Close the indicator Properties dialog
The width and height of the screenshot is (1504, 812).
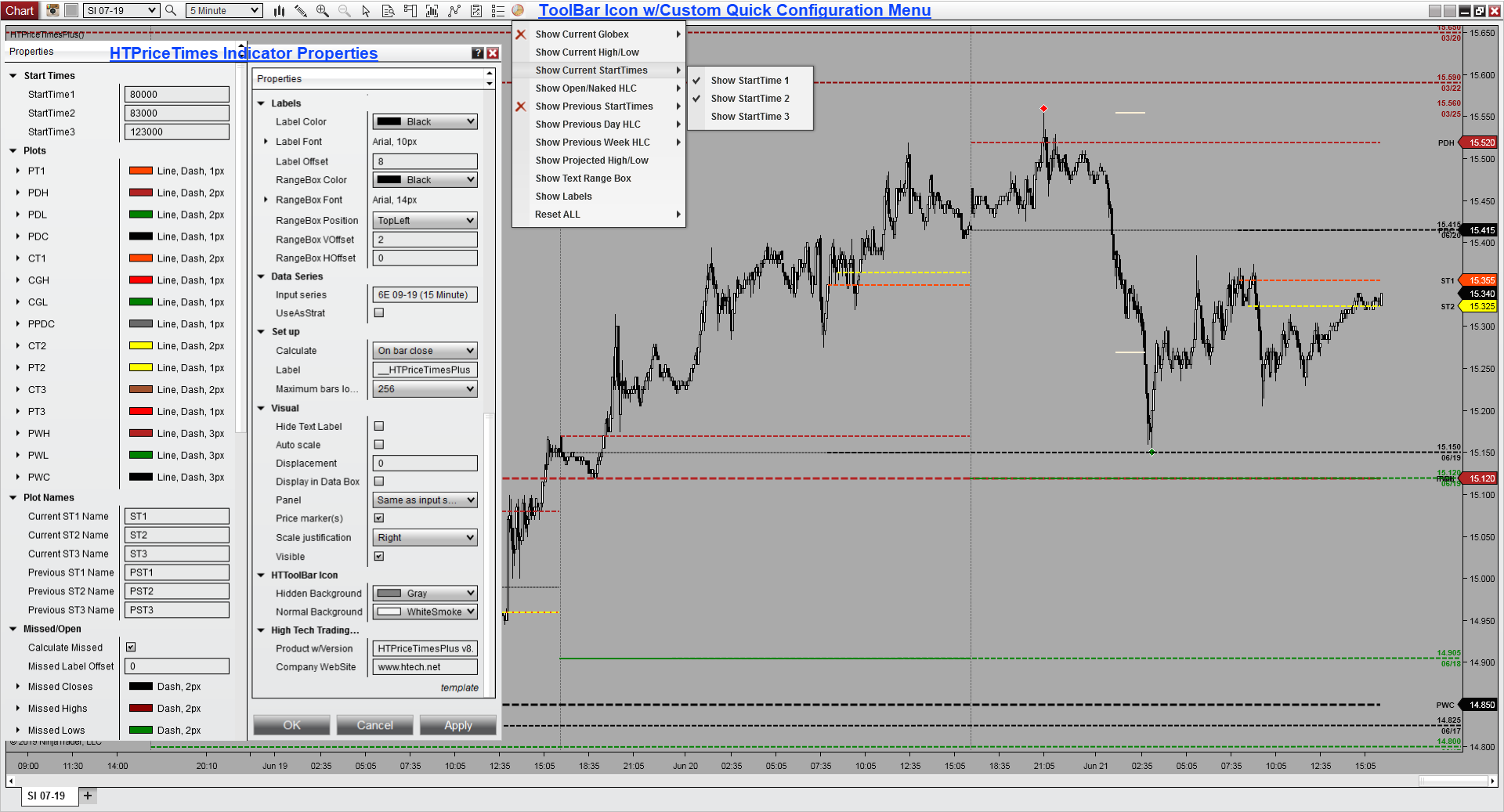click(493, 52)
